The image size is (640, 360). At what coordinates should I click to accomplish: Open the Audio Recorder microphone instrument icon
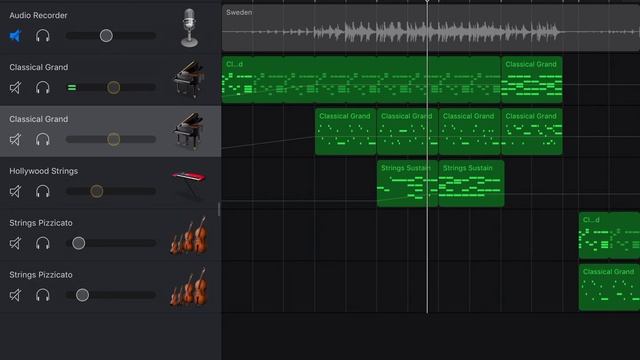(x=189, y=28)
